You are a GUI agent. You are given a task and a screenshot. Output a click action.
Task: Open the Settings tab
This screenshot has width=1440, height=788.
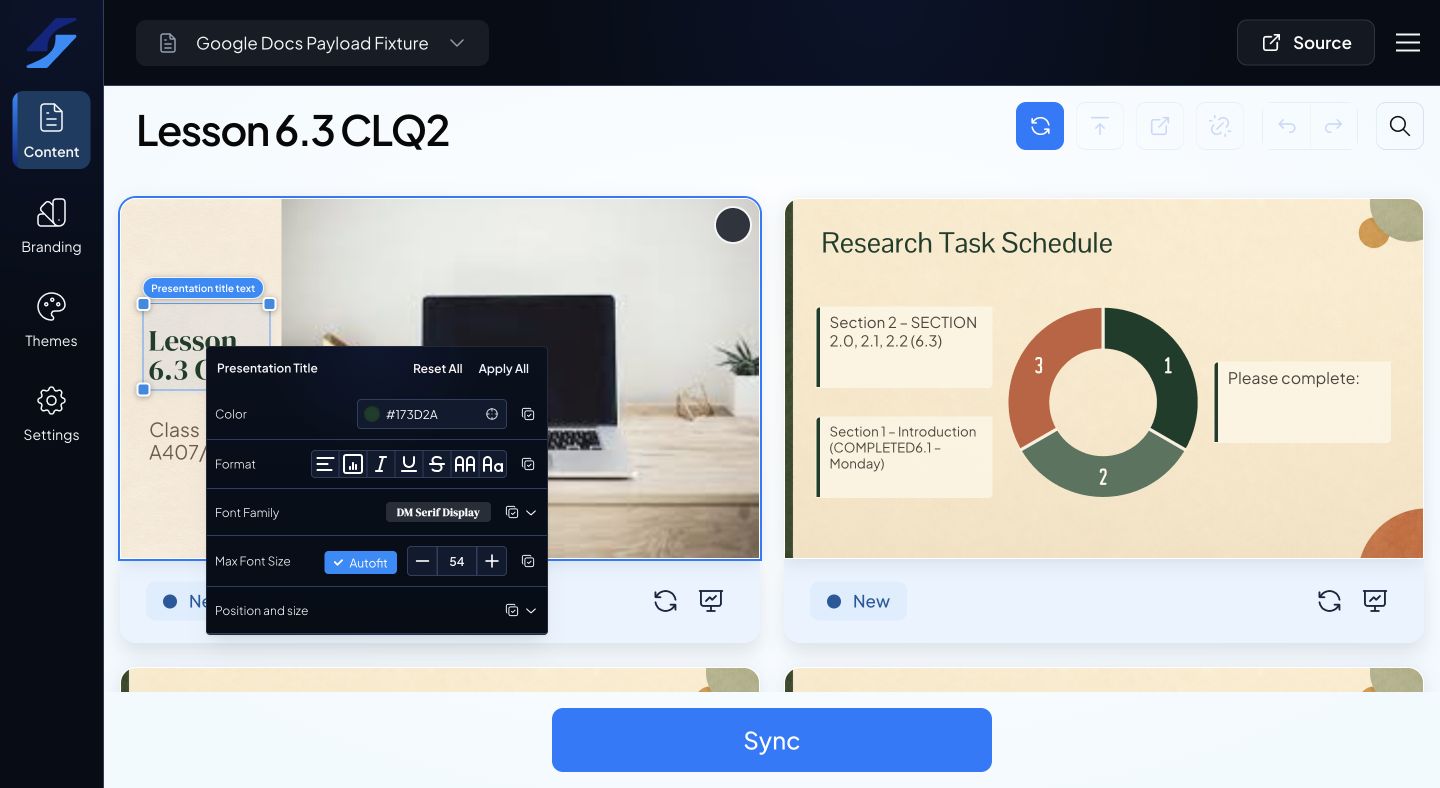coord(51,414)
